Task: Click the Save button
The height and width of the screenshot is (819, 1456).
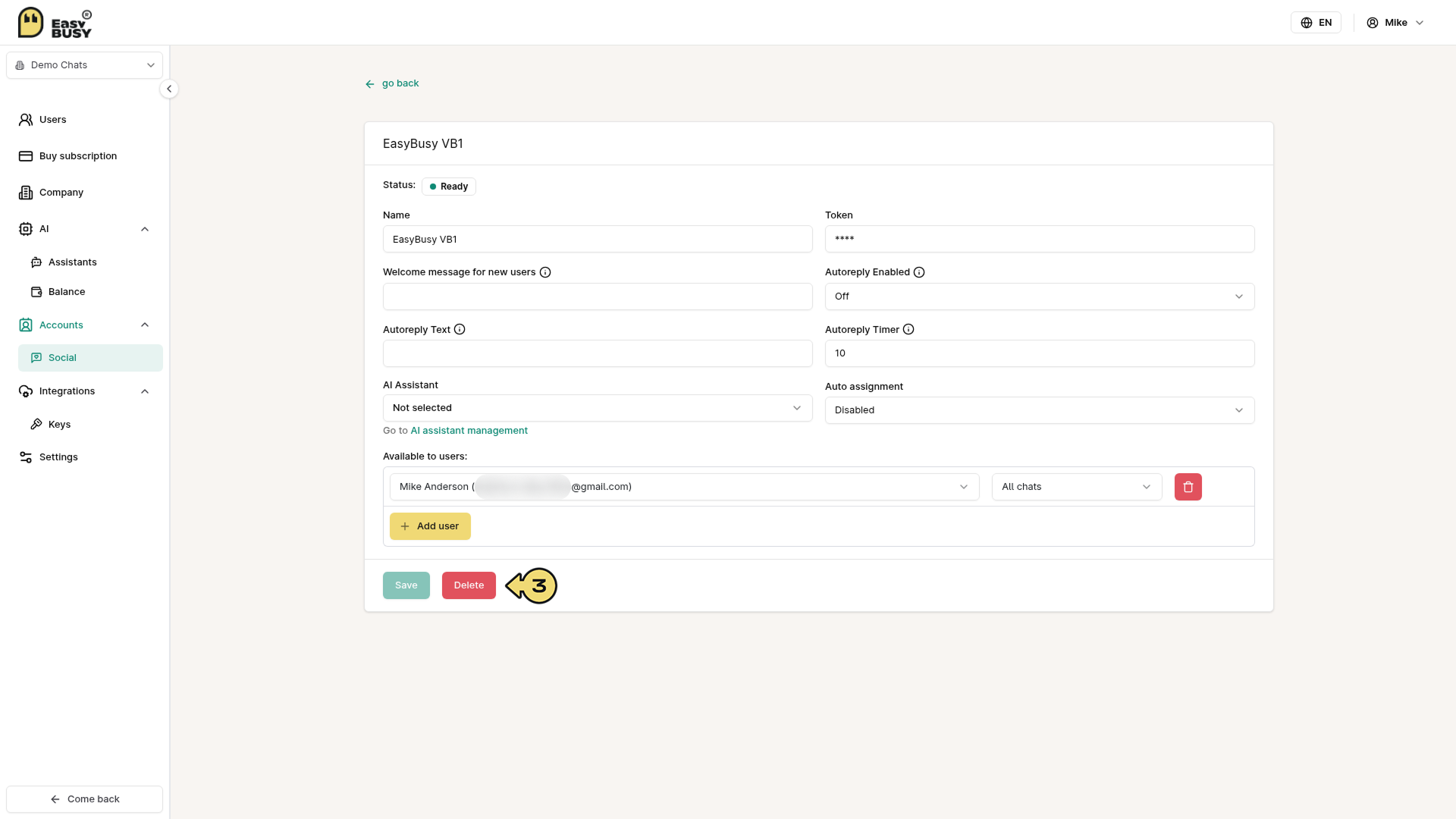Action: (x=406, y=585)
